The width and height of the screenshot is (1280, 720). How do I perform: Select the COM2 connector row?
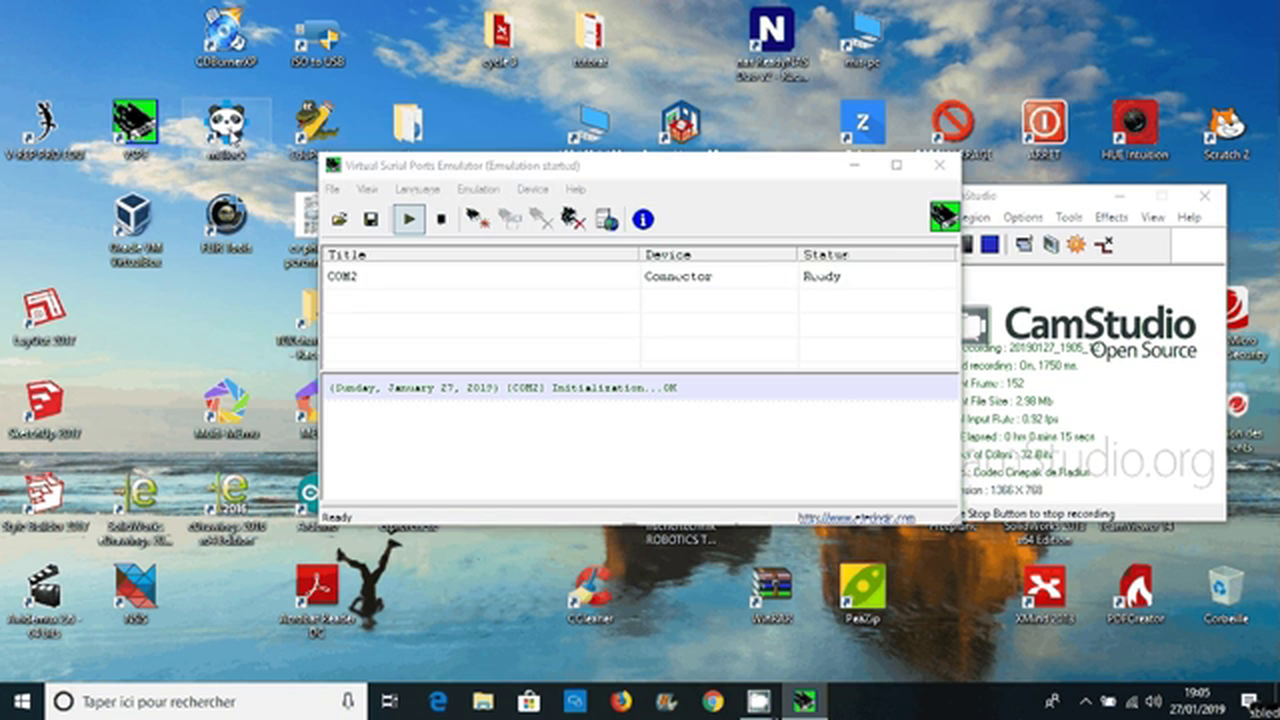[480, 276]
